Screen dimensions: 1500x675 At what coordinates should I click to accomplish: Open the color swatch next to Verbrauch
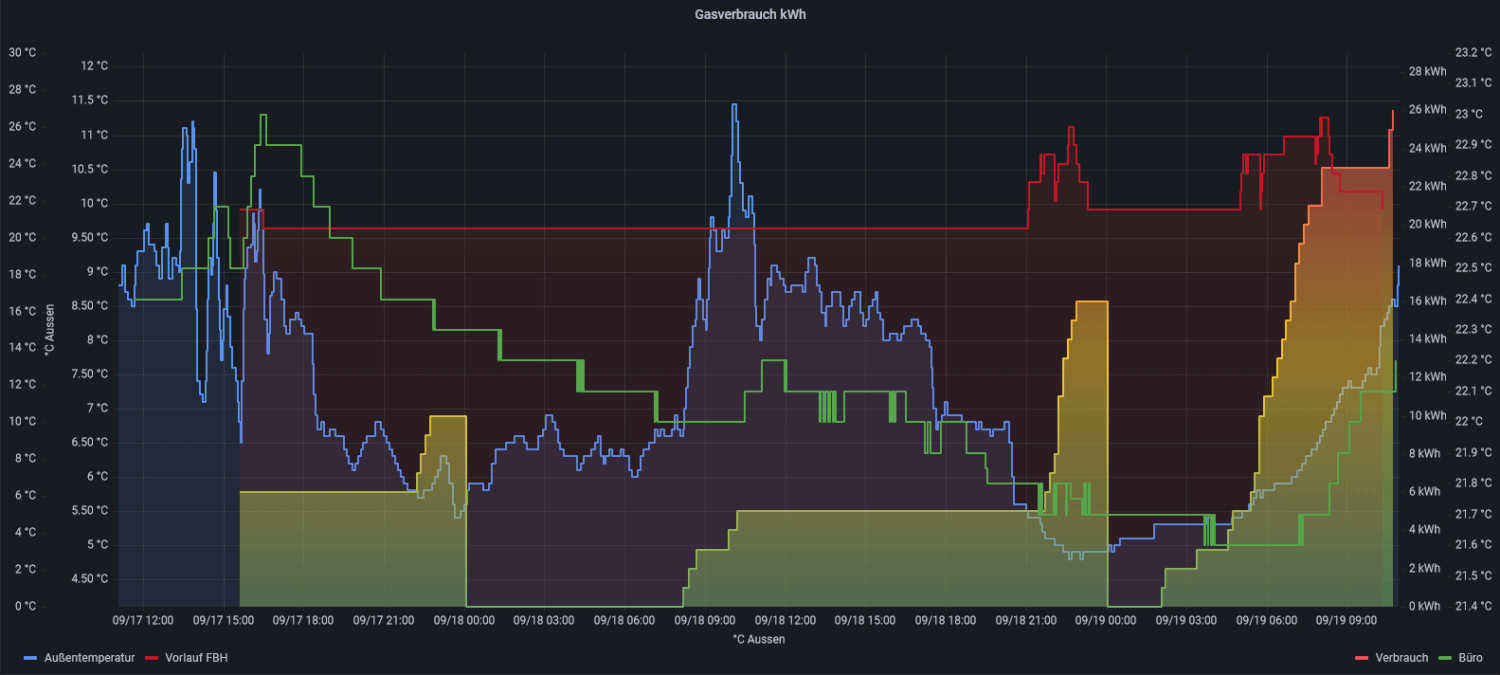(1361, 657)
